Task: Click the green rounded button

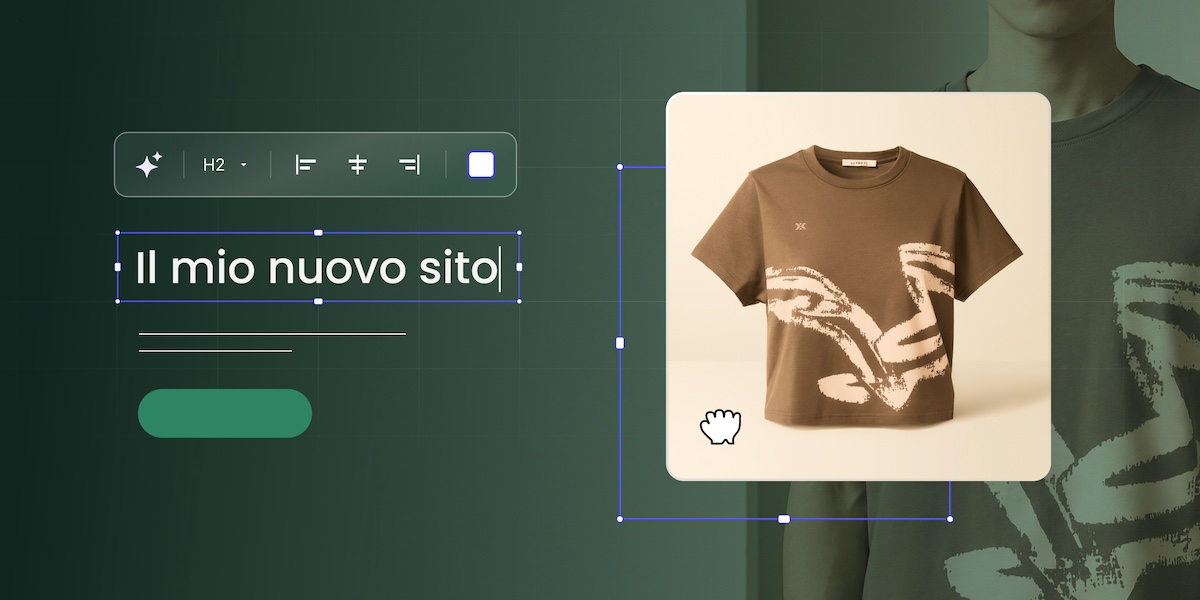Action: click(x=224, y=412)
